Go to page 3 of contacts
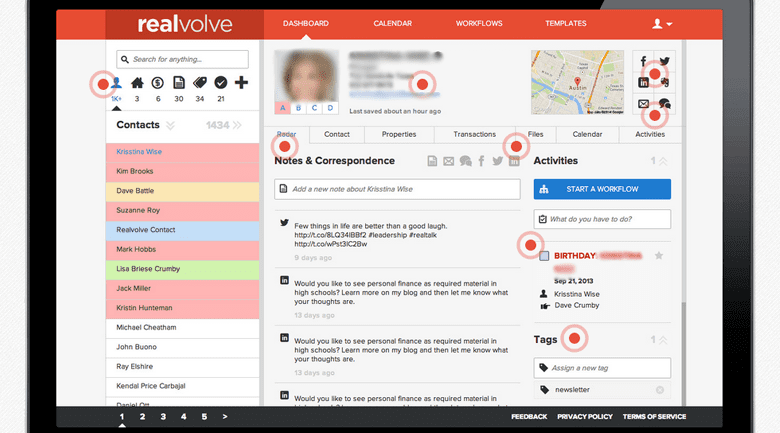Screen dimensions: 780x433 pos(163,417)
